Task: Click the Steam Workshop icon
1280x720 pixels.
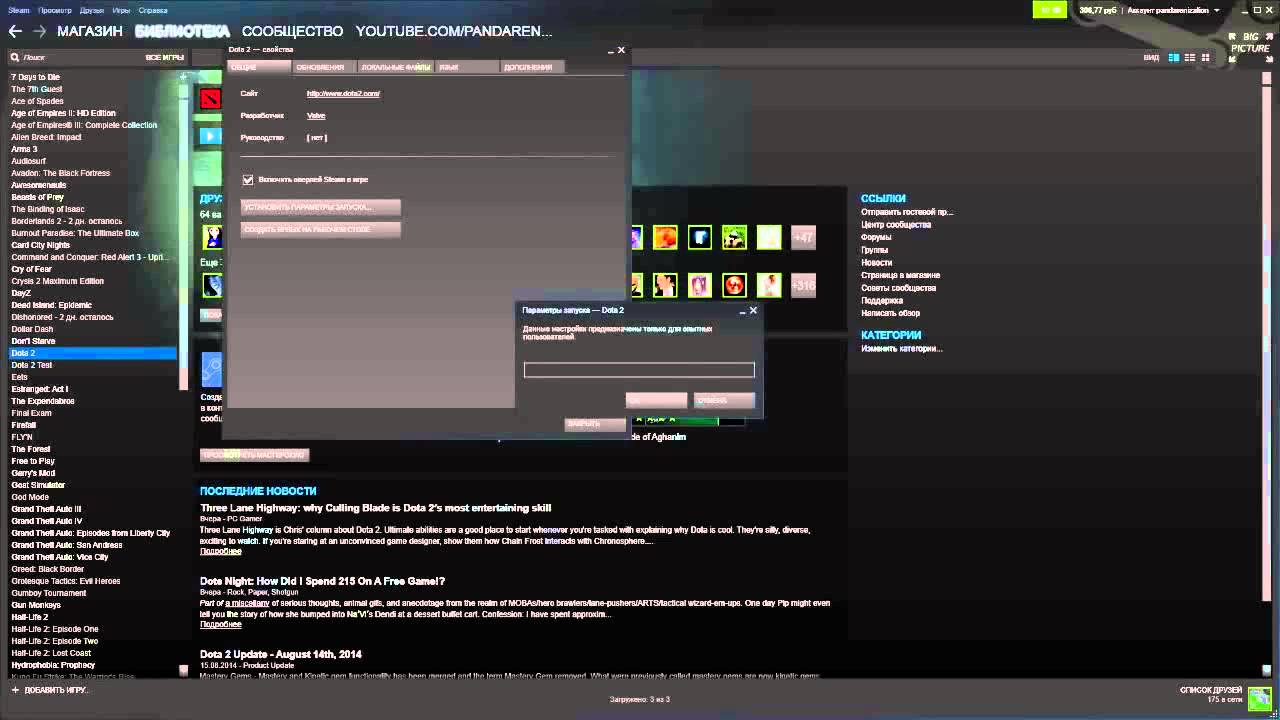Action: pyautogui.click(x=211, y=370)
